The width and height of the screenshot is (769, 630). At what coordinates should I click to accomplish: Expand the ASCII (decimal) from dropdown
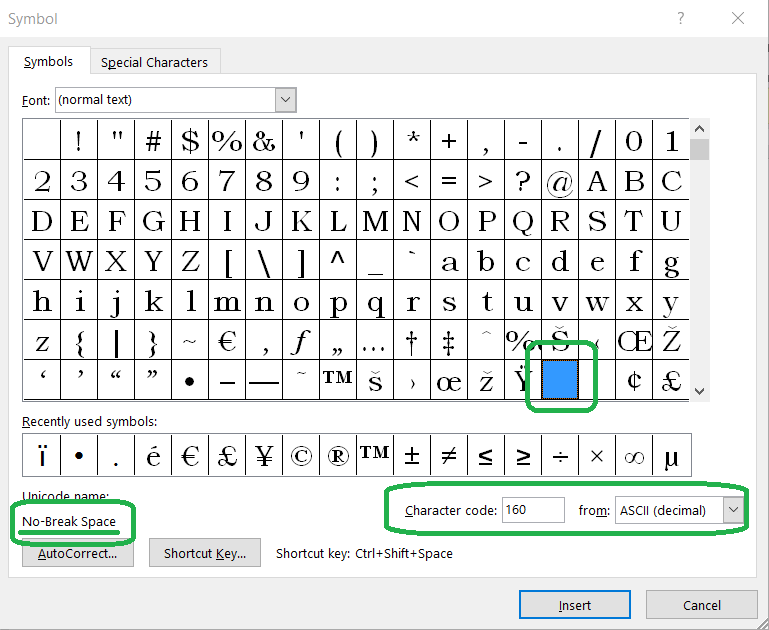pos(733,510)
